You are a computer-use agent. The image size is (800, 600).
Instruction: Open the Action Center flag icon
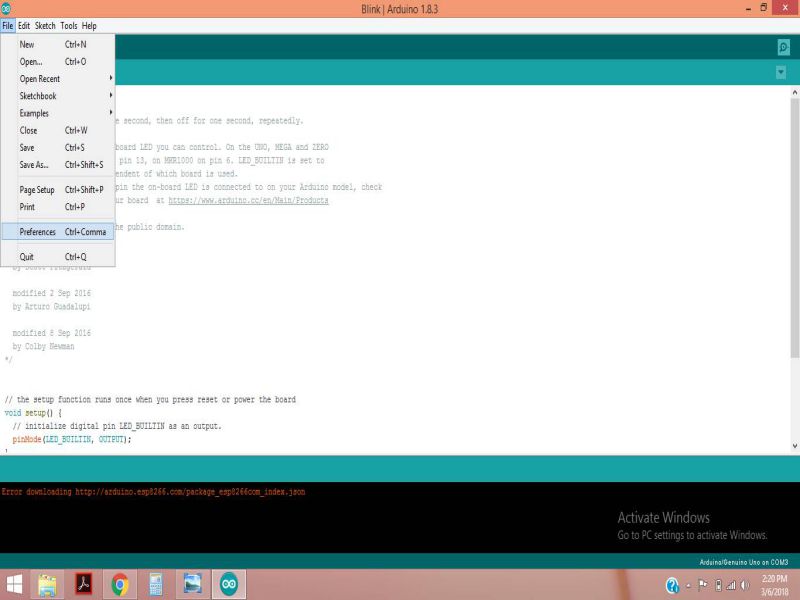pyautogui.click(x=703, y=585)
